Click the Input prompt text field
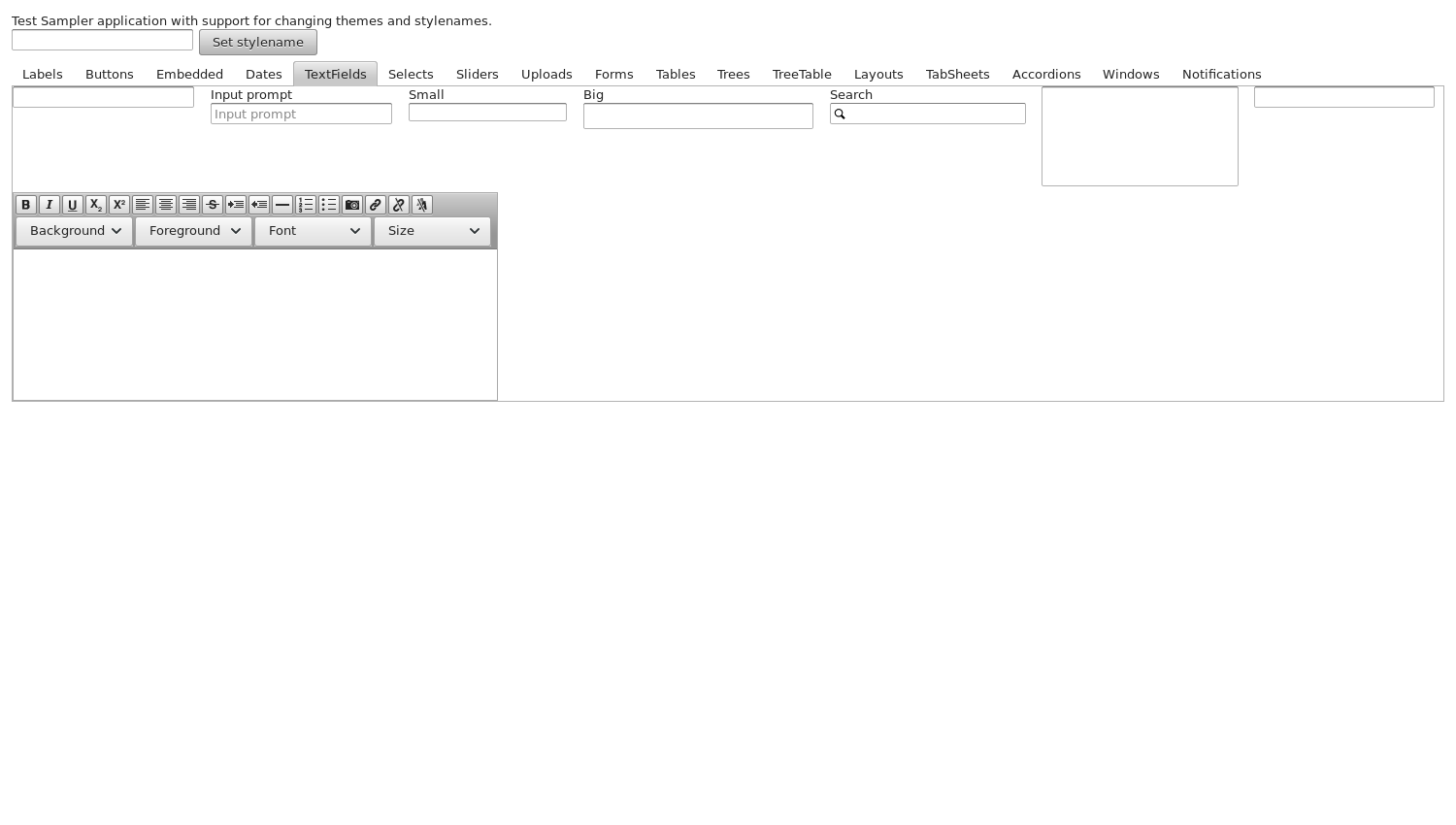 pyautogui.click(x=301, y=114)
